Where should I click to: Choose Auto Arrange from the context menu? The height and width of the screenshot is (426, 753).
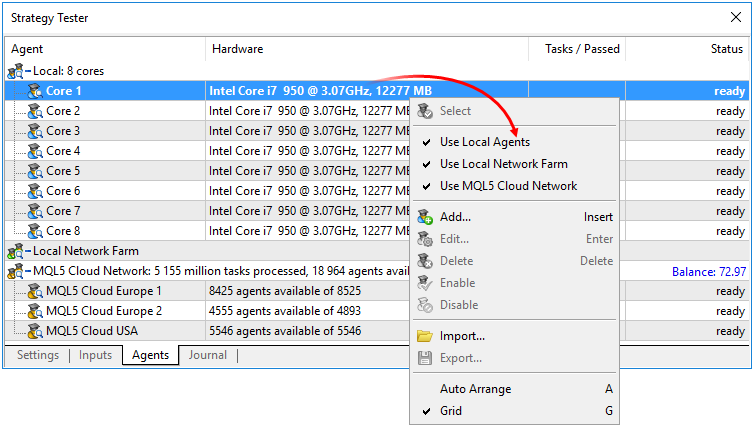click(515, 389)
